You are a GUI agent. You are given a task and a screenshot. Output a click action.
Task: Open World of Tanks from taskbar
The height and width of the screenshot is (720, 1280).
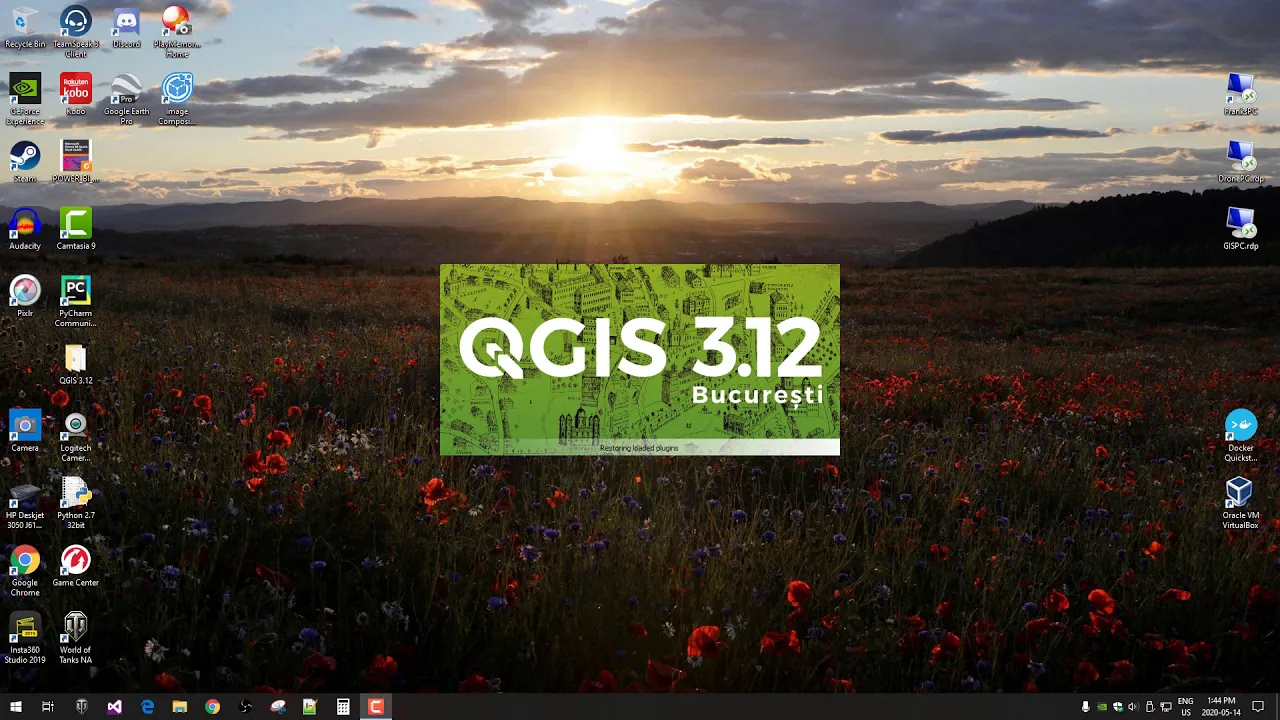tap(82, 707)
